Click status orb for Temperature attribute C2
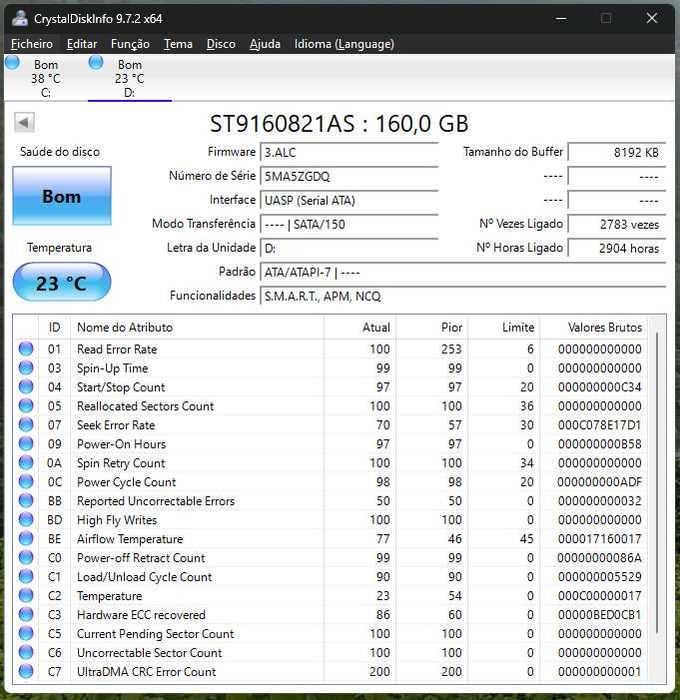This screenshot has height=700, width=680. [26, 595]
